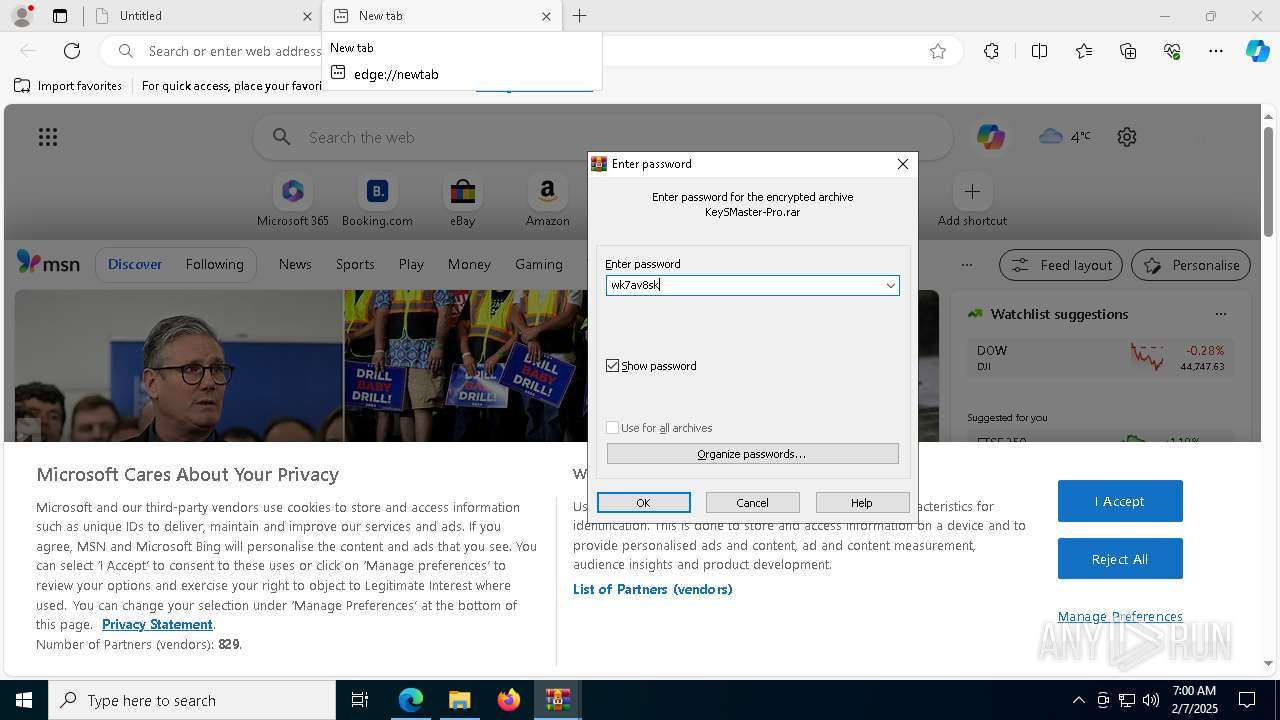Open the weather widget showing 4°C
Screen dimensions: 1280x720
(x=1065, y=136)
